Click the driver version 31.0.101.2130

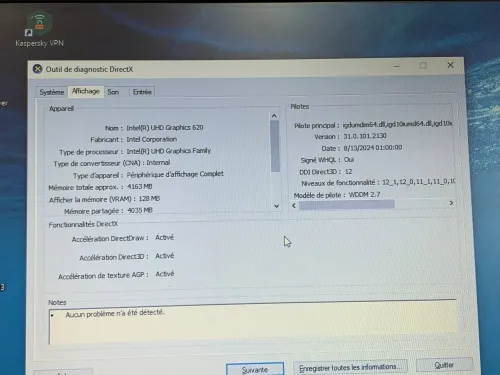tap(365, 136)
